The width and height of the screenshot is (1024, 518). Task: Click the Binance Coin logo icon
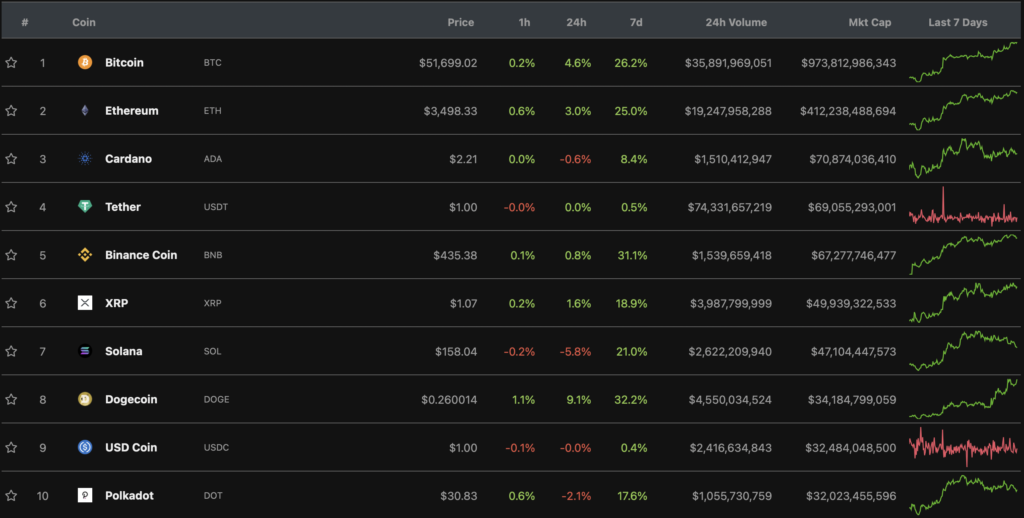pyautogui.click(x=85, y=255)
